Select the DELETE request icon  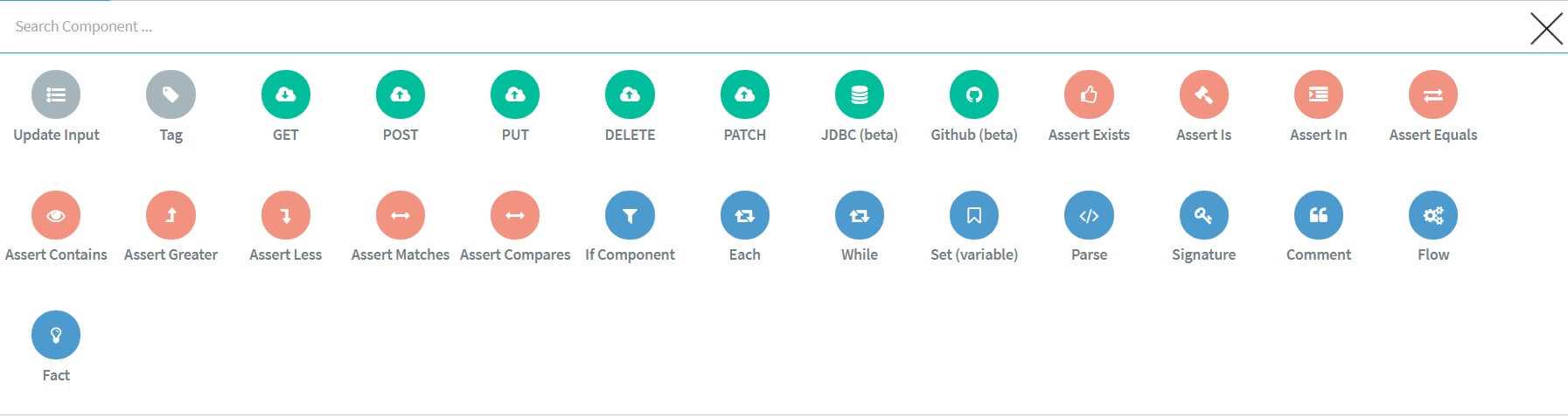coord(630,94)
